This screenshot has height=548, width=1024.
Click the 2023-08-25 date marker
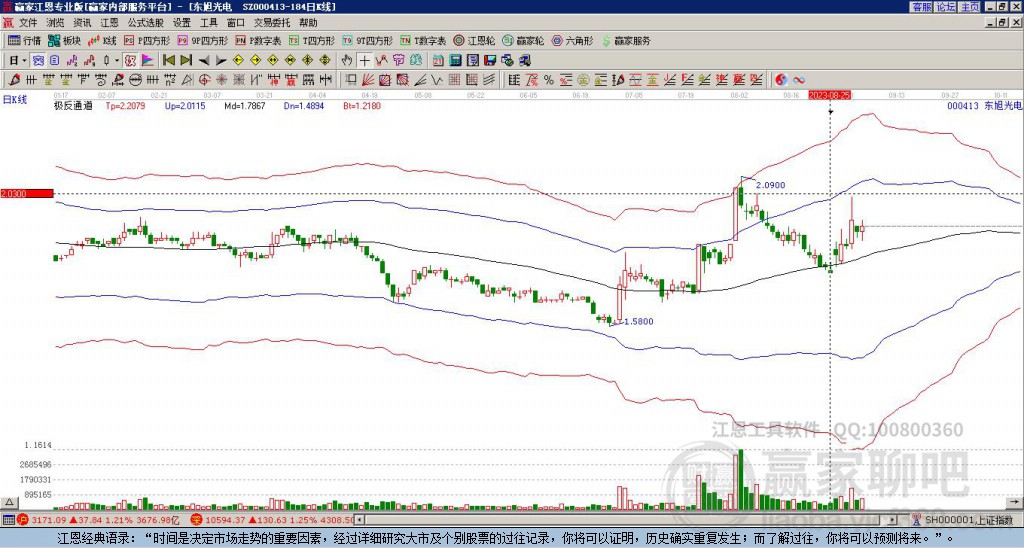click(x=827, y=95)
